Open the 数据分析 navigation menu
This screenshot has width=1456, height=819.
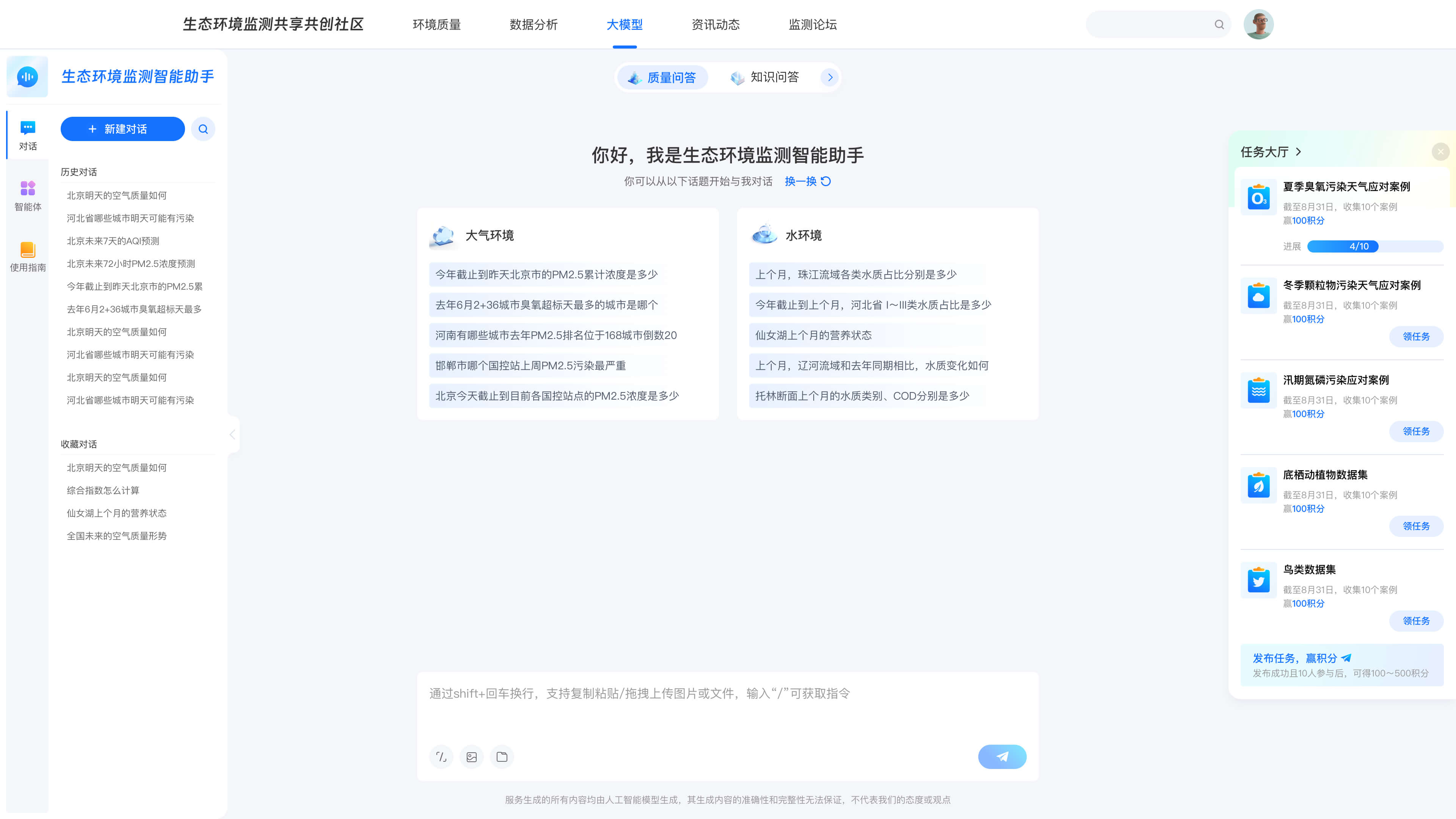pyautogui.click(x=533, y=24)
